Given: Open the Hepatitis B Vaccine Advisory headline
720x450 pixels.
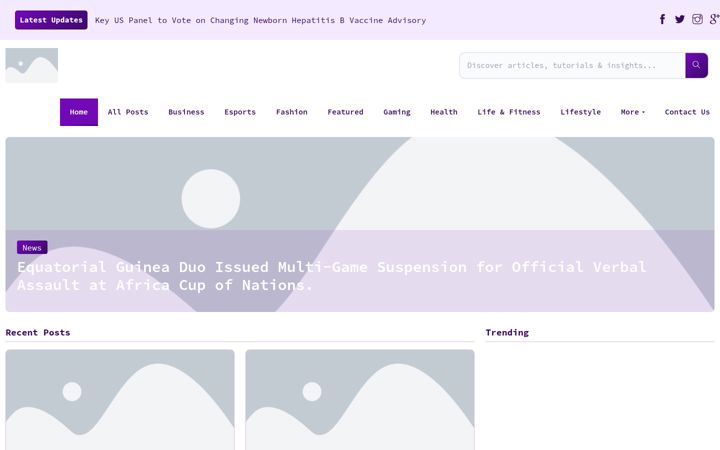Looking at the screenshot, I should (x=260, y=20).
